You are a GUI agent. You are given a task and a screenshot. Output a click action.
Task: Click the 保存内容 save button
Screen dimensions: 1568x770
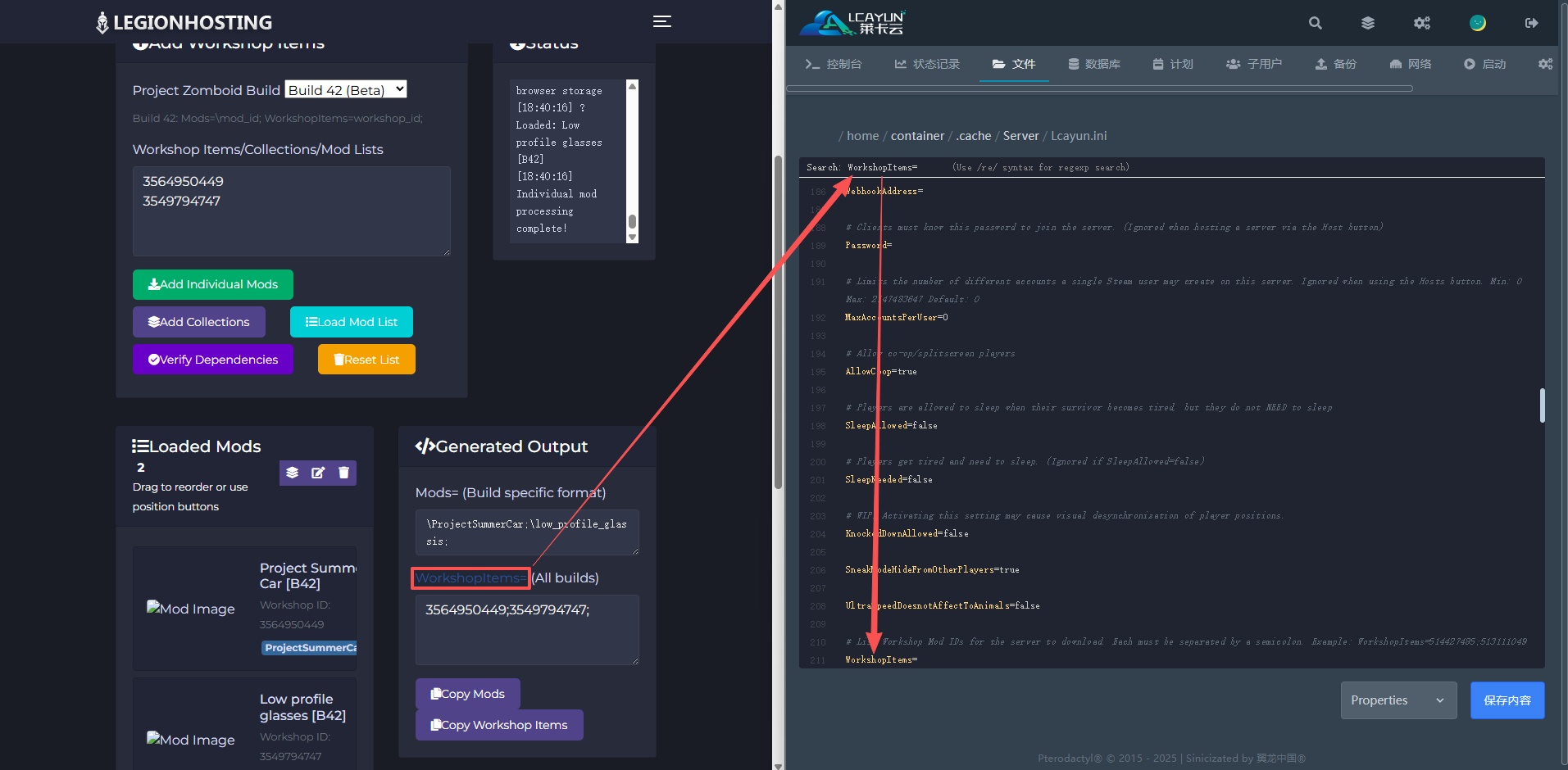1507,700
